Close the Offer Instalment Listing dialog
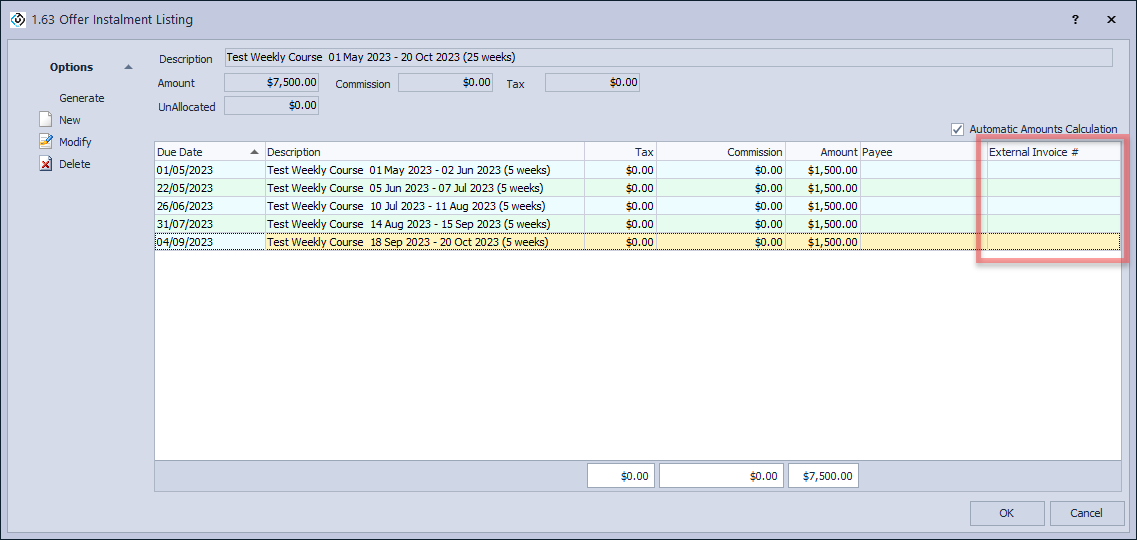1137x540 pixels. coord(1111,19)
